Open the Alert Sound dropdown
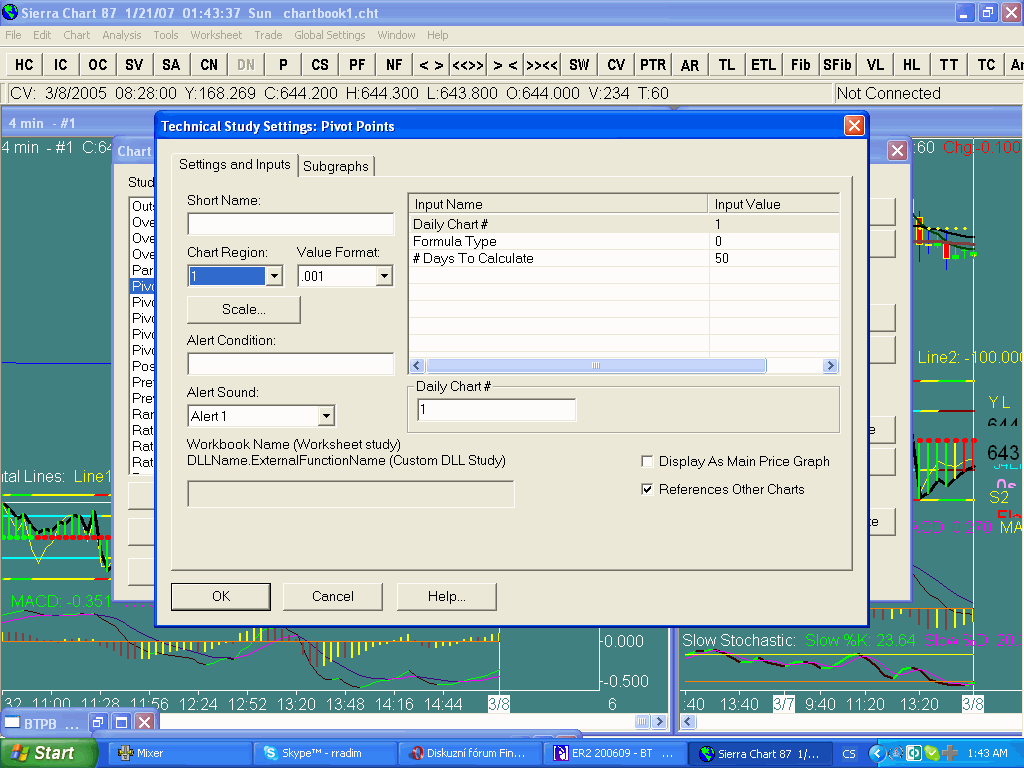1024x768 pixels. 326,416
